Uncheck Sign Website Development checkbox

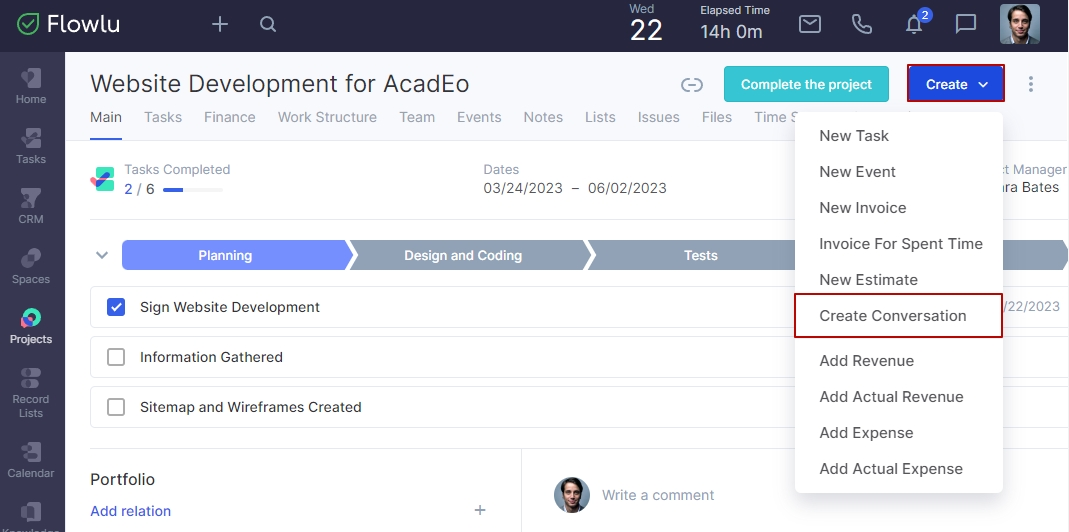(116, 307)
